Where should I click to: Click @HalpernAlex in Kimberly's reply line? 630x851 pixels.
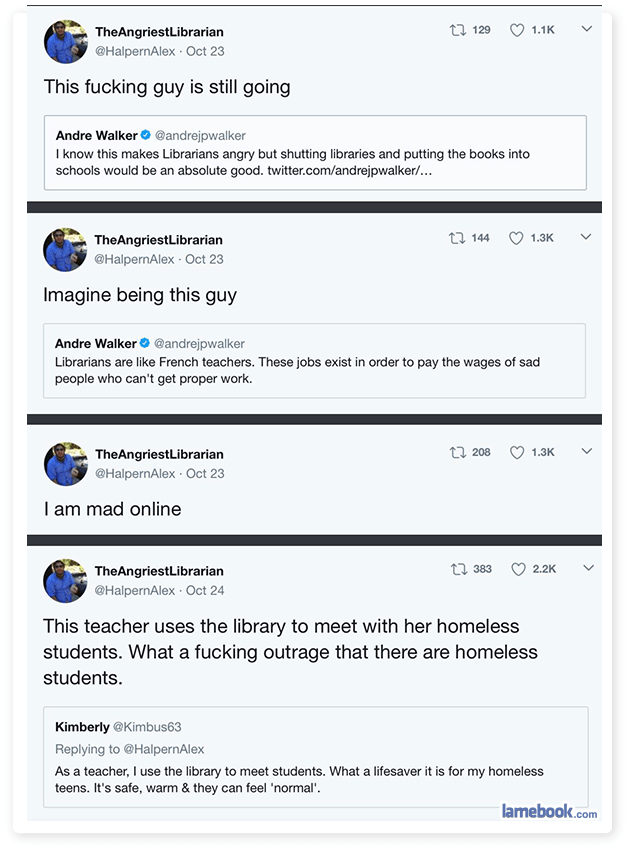(163, 749)
